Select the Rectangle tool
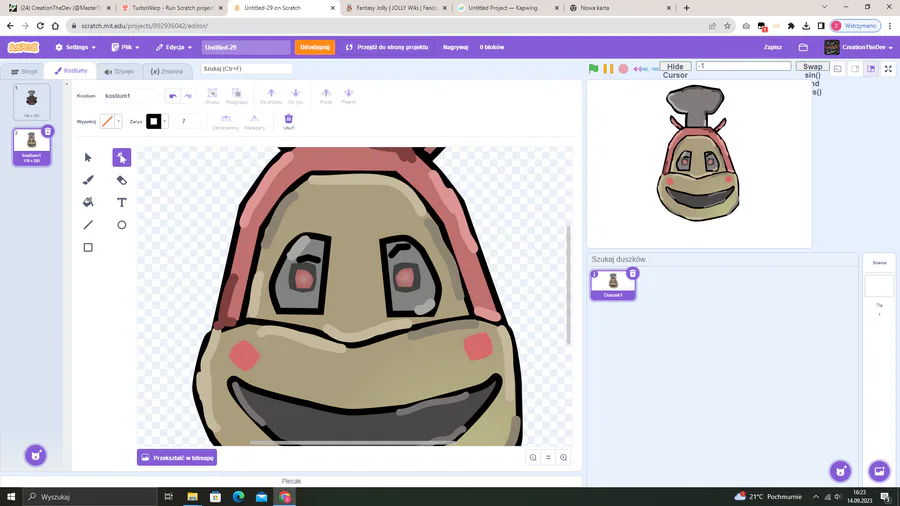The height and width of the screenshot is (506, 900). (x=88, y=247)
